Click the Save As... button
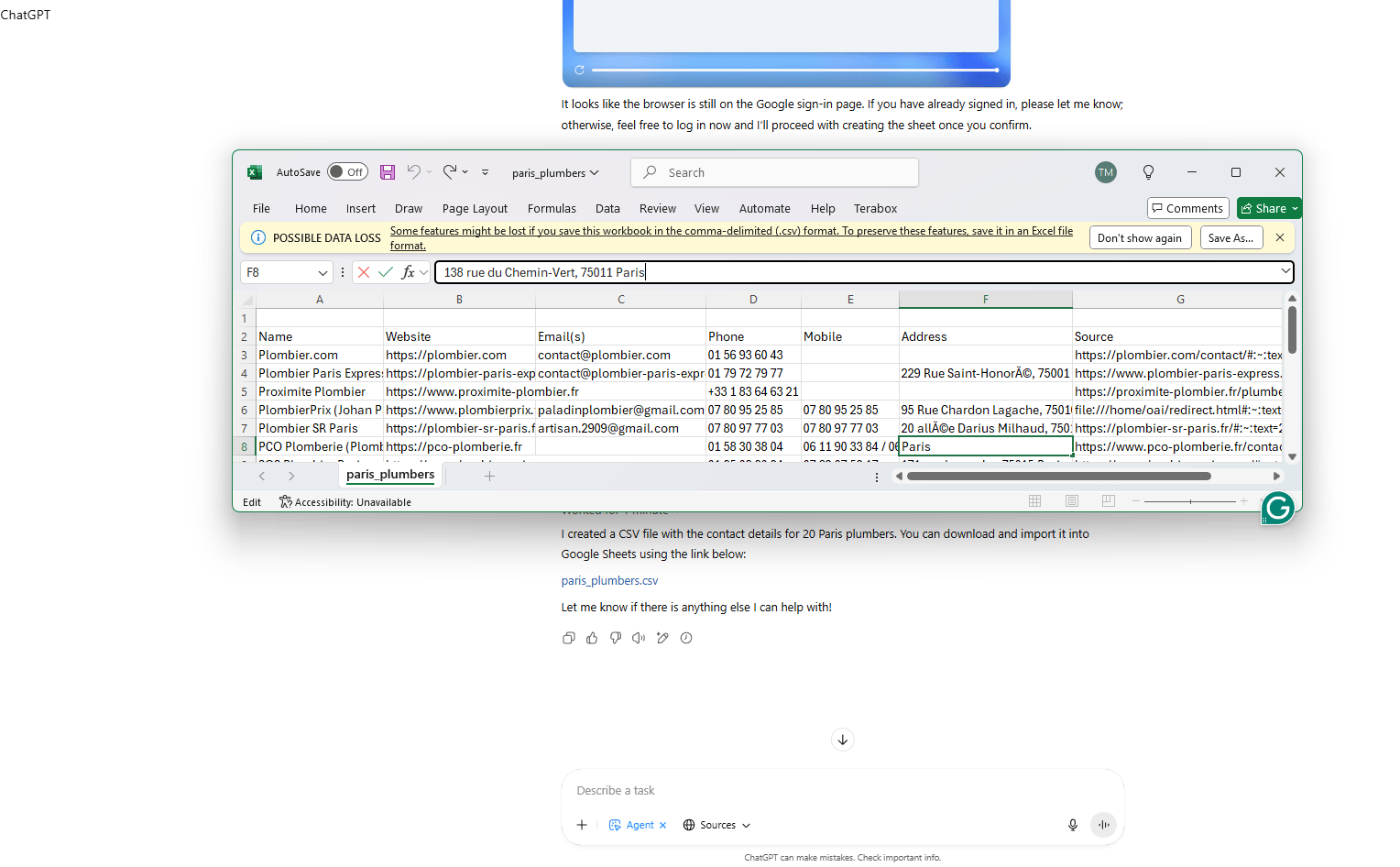The image size is (1400, 867). pos(1230,237)
